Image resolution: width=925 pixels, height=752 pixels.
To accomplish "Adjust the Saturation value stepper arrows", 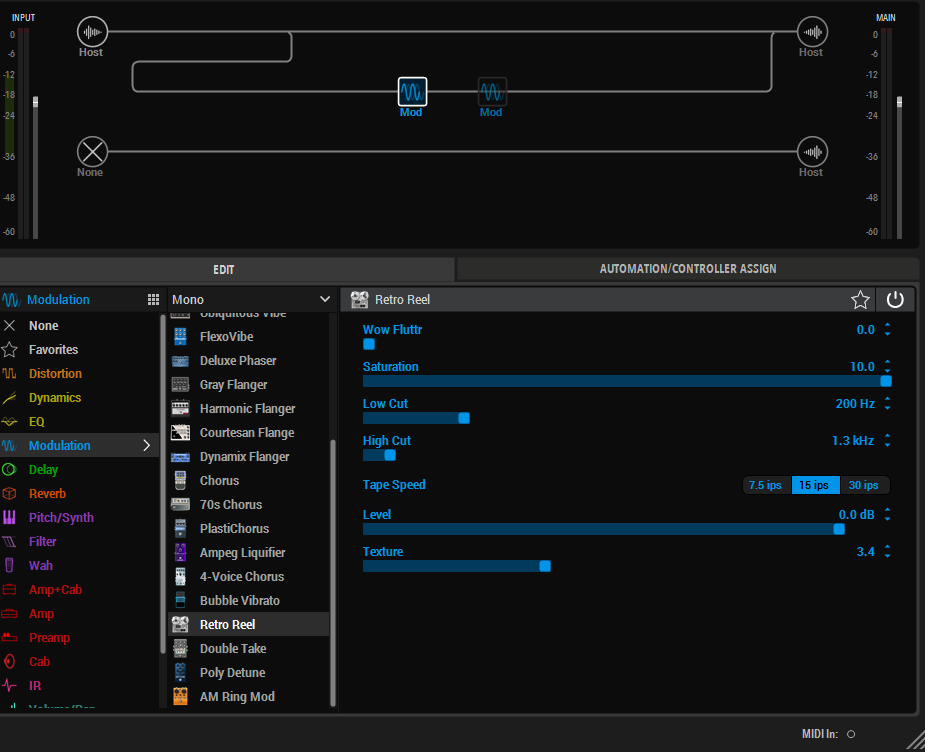I will click(887, 367).
